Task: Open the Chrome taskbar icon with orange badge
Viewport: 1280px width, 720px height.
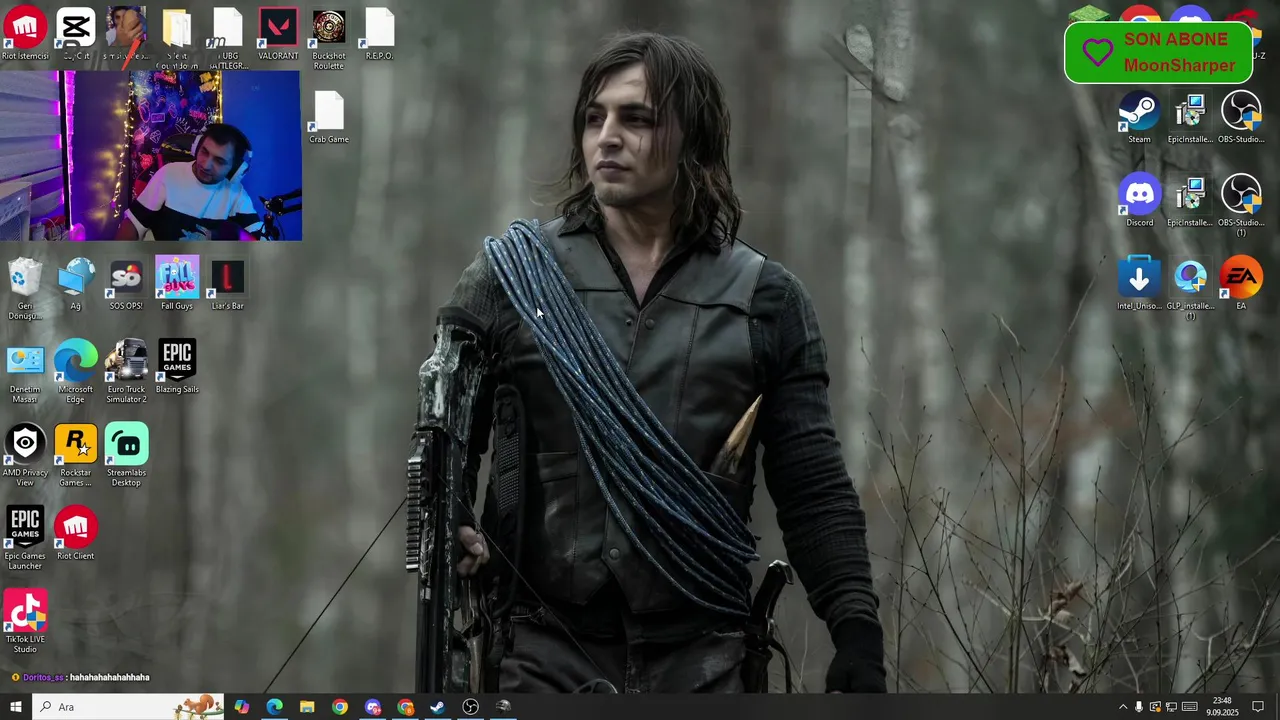Action: point(406,707)
